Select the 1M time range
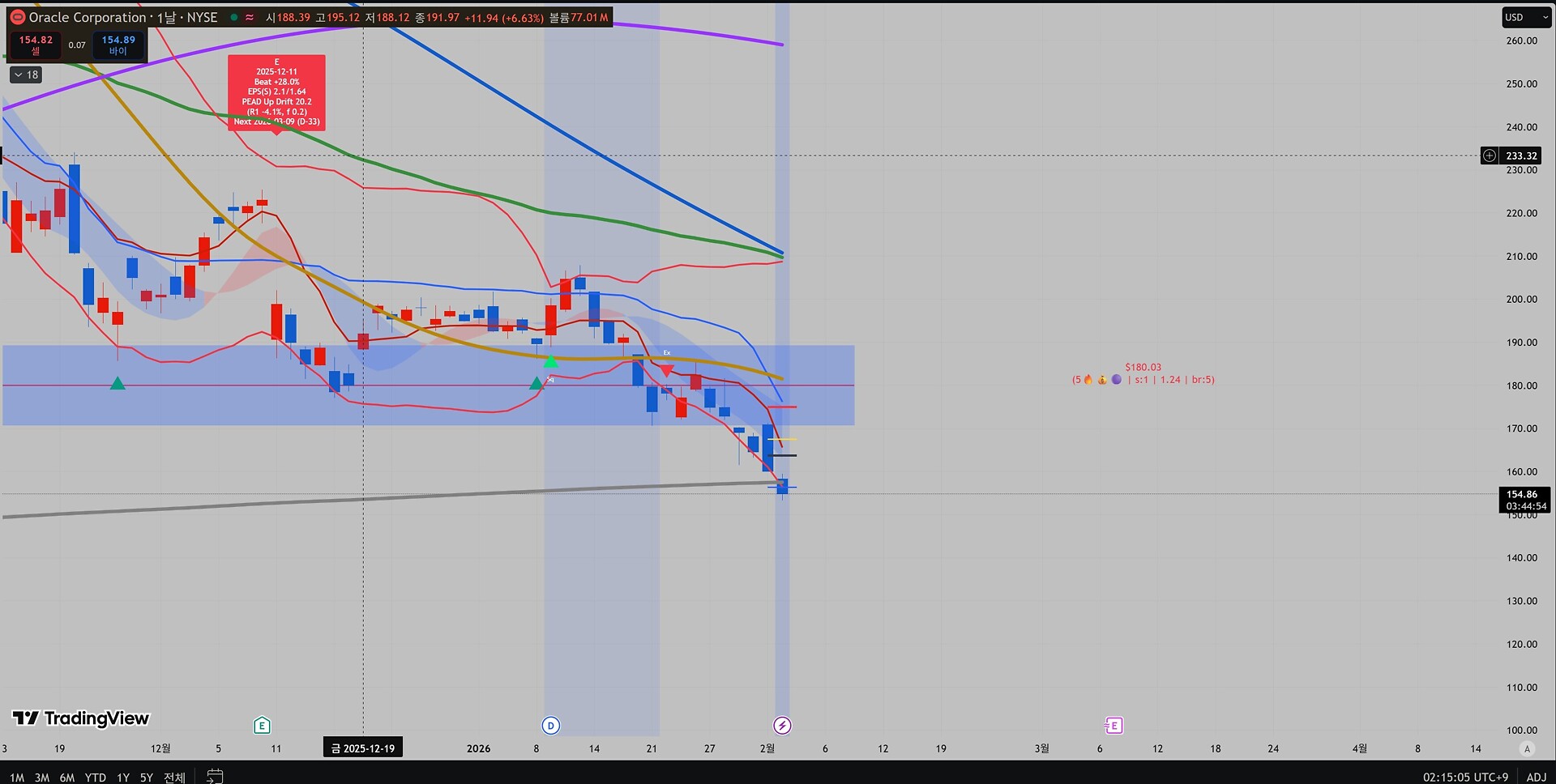The image size is (1556, 784). click(17, 778)
